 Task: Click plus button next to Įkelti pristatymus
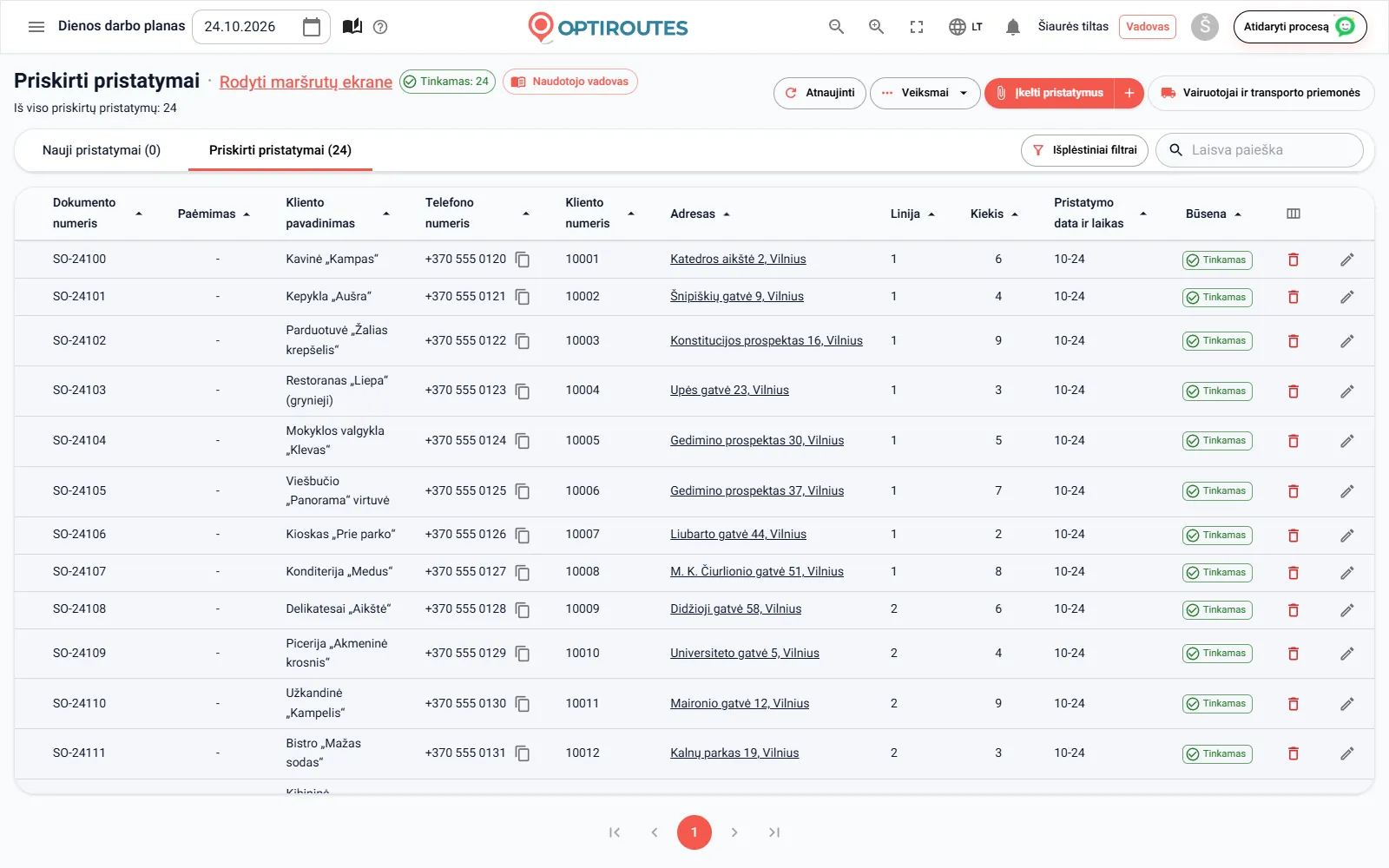(1129, 93)
